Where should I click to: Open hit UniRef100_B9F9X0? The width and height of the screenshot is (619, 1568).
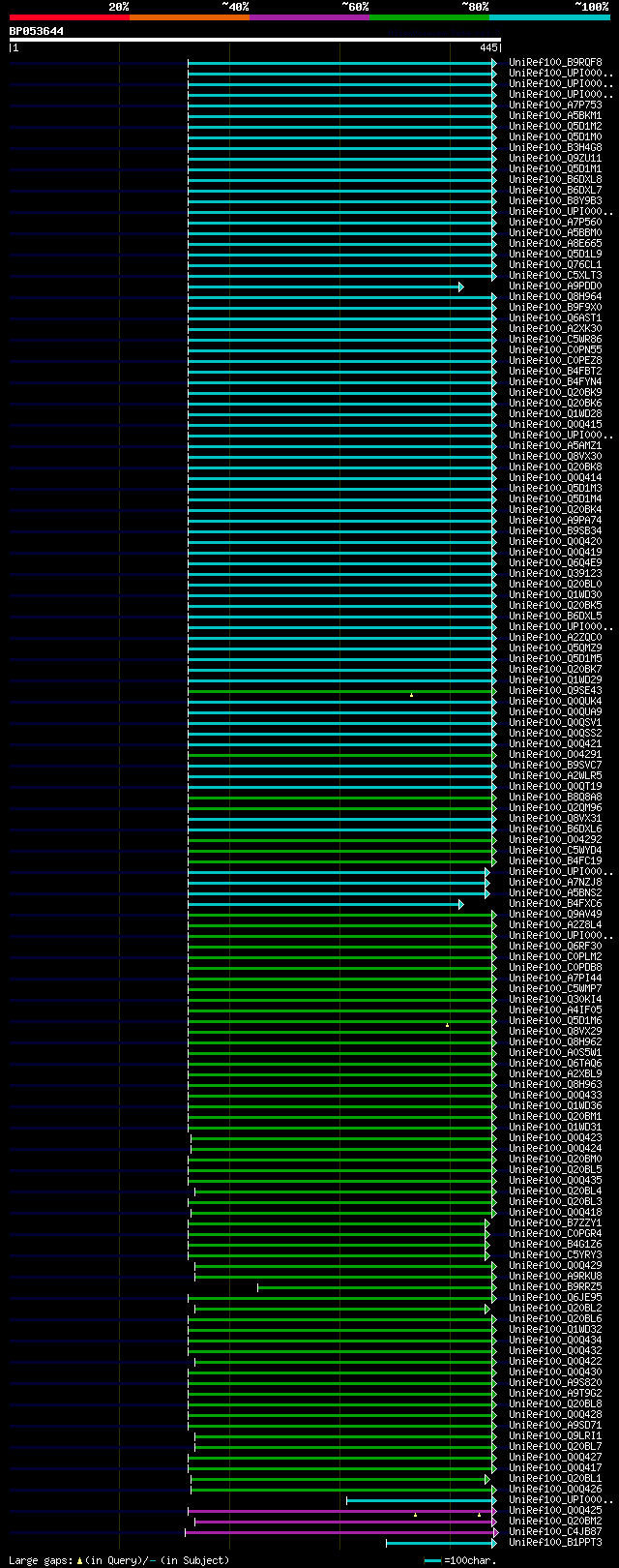[555, 307]
